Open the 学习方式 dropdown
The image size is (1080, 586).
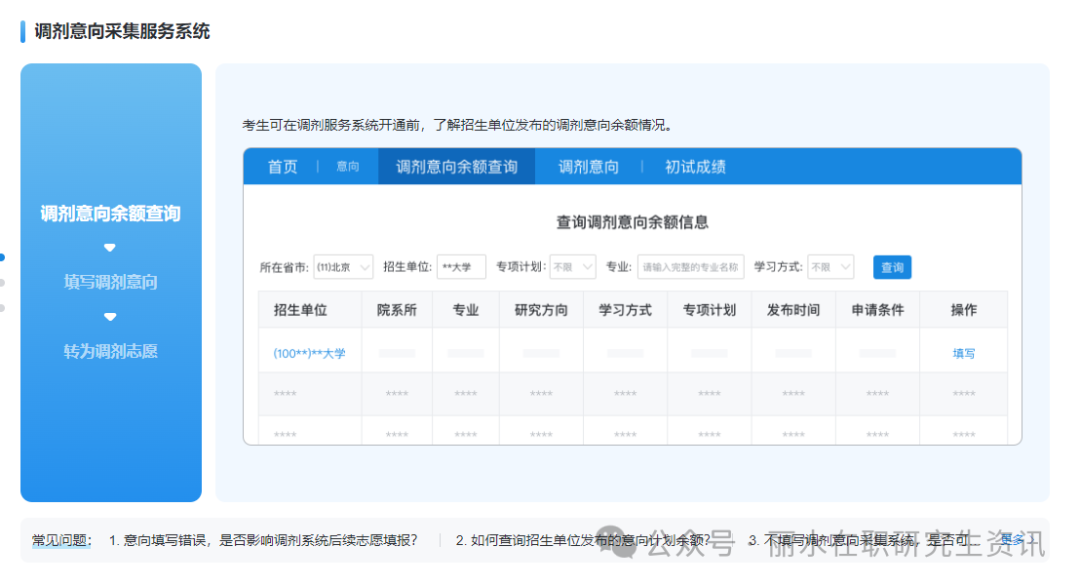[830, 267]
